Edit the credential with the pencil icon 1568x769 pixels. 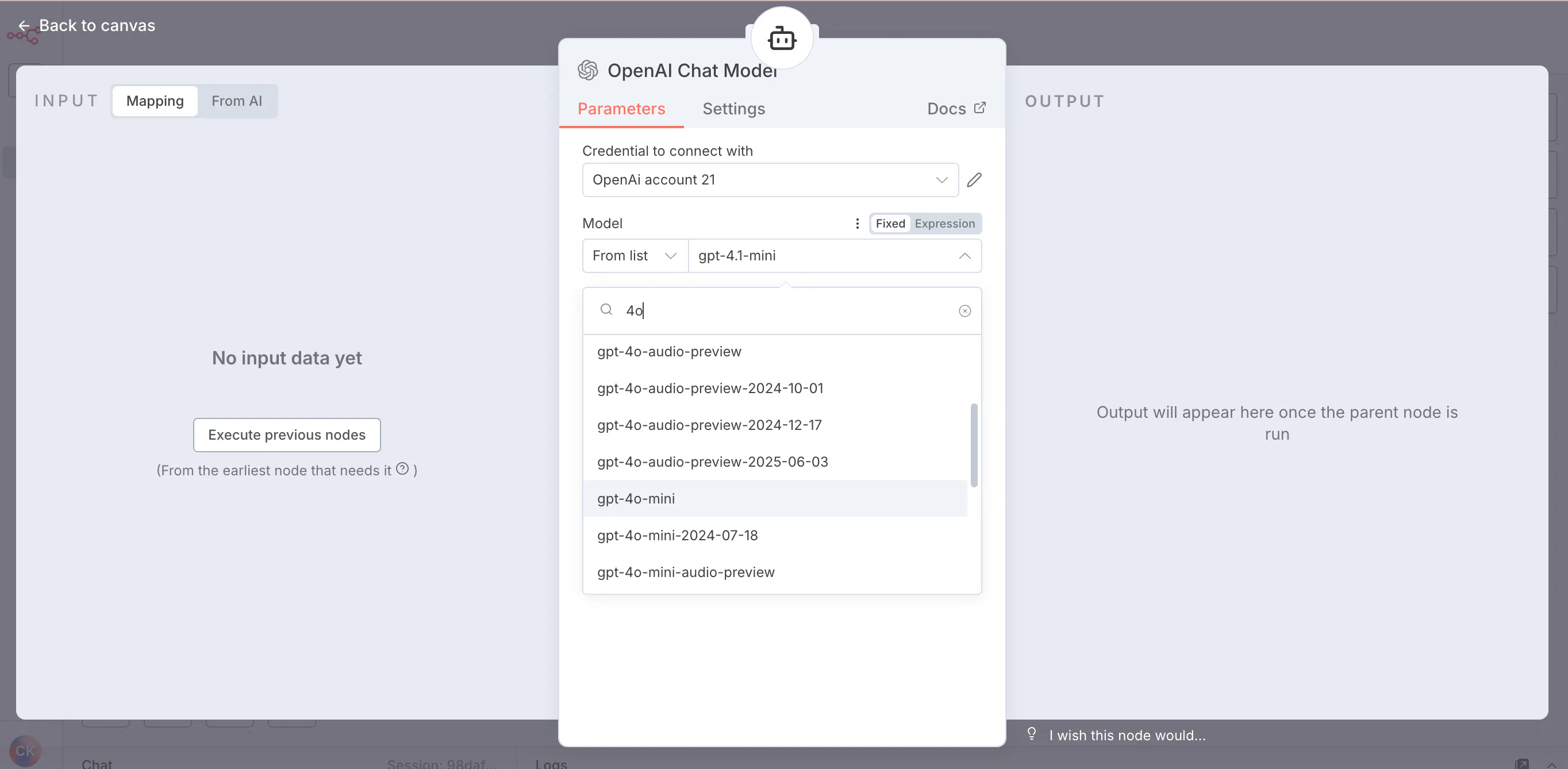point(974,180)
